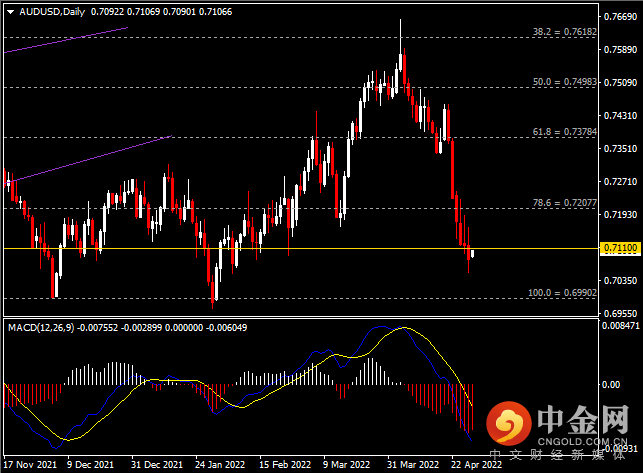This screenshot has width=643, height=473.
Task: Click the CNGOLD.COM.CN watermark text
Action: click(582, 441)
